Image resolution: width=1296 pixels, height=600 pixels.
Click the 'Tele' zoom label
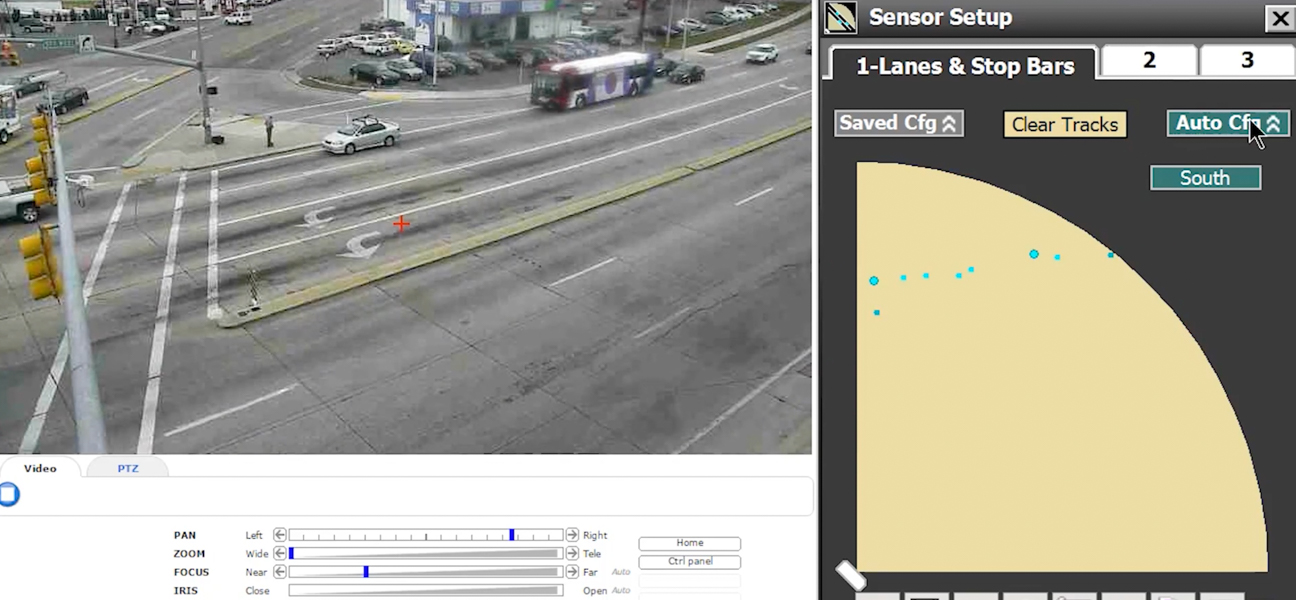tap(592, 553)
